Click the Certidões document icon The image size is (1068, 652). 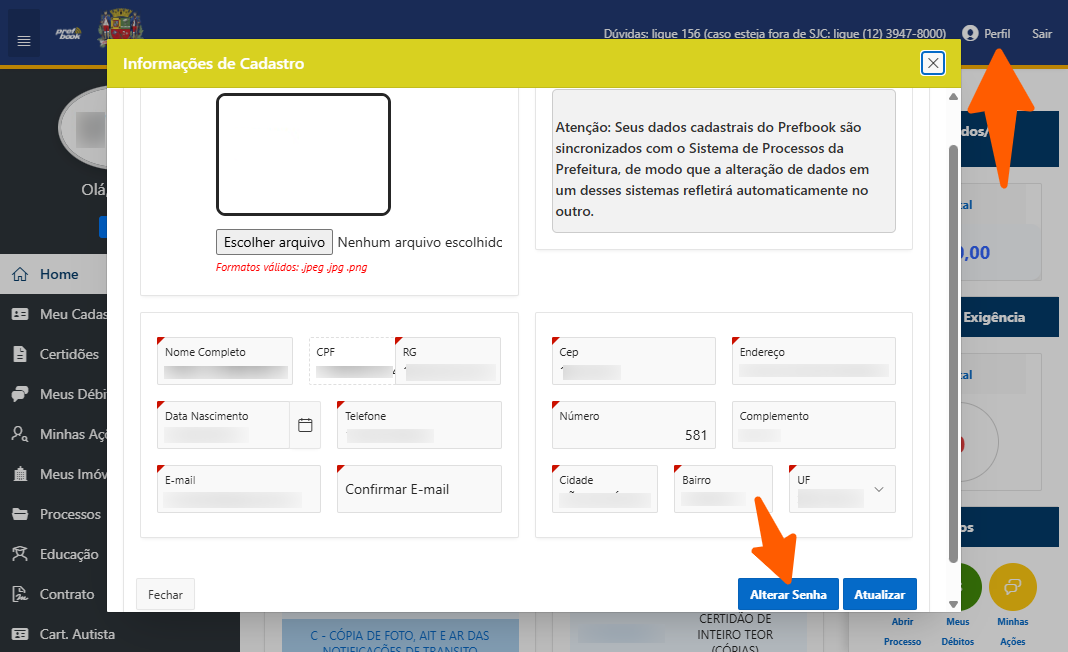(x=20, y=354)
